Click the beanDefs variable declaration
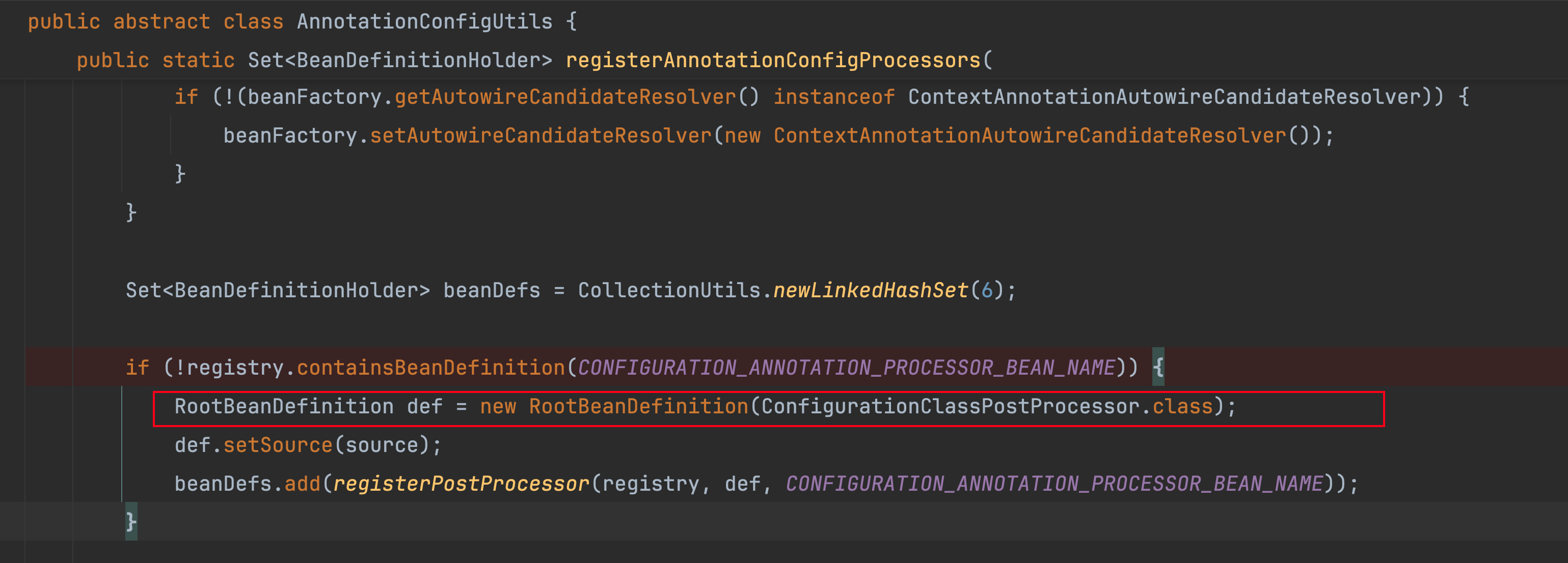The height and width of the screenshot is (563, 1568). click(491, 291)
